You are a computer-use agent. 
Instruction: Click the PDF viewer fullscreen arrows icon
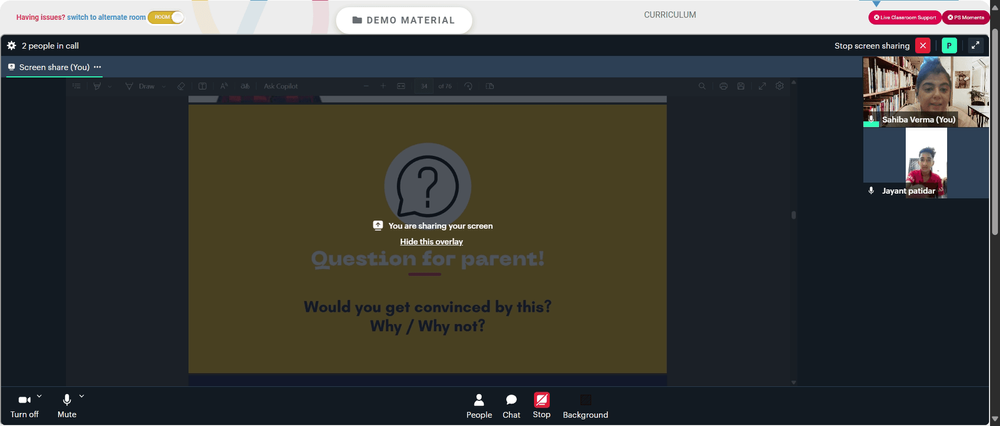point(762,86)
